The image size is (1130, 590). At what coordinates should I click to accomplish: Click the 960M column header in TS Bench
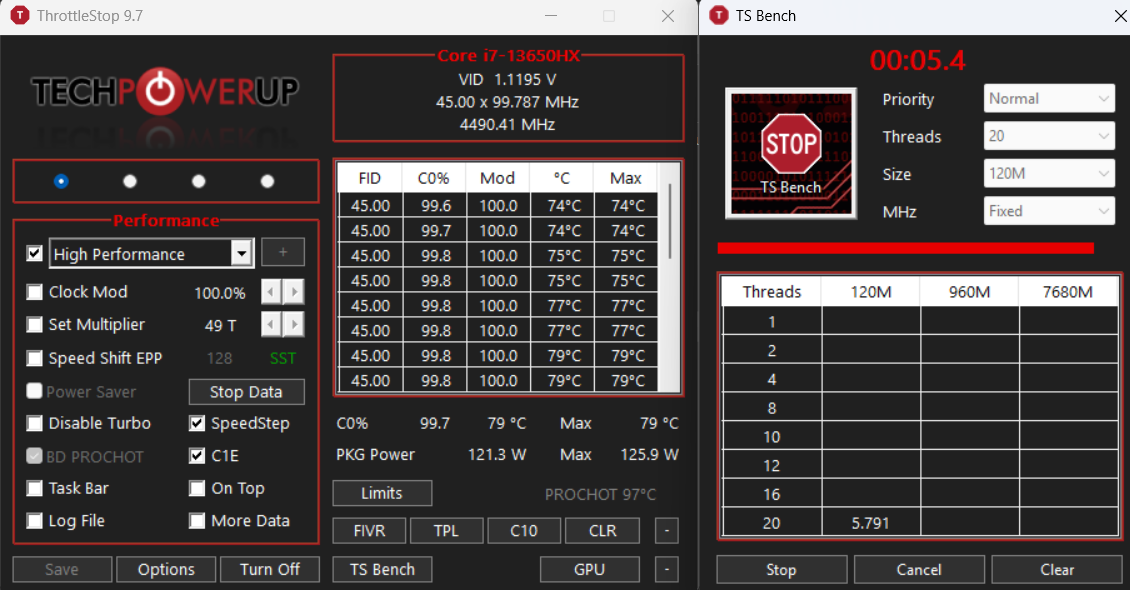969,292
